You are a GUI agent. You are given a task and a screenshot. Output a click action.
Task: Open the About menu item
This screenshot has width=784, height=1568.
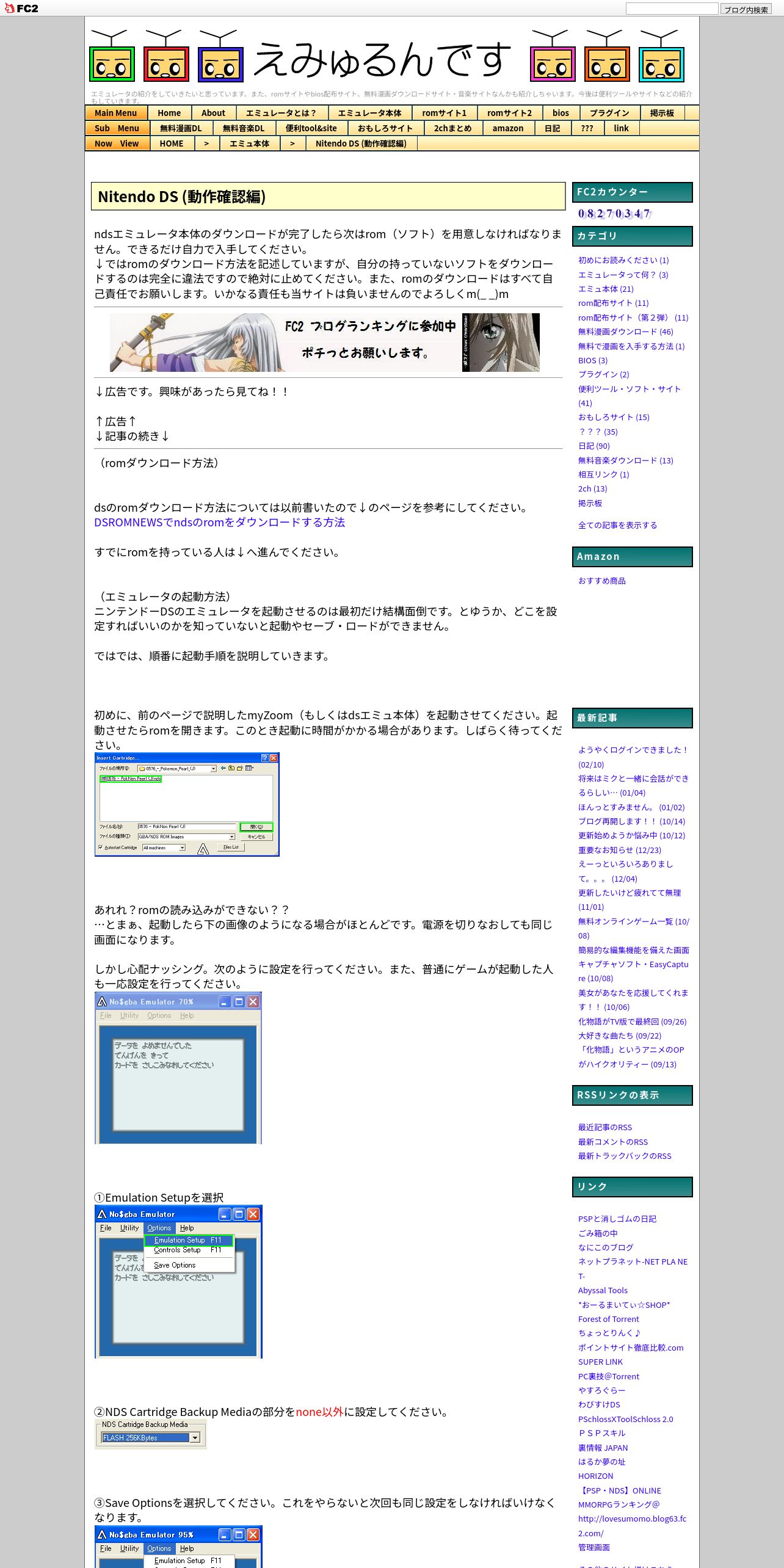click(x=213, y=113)
